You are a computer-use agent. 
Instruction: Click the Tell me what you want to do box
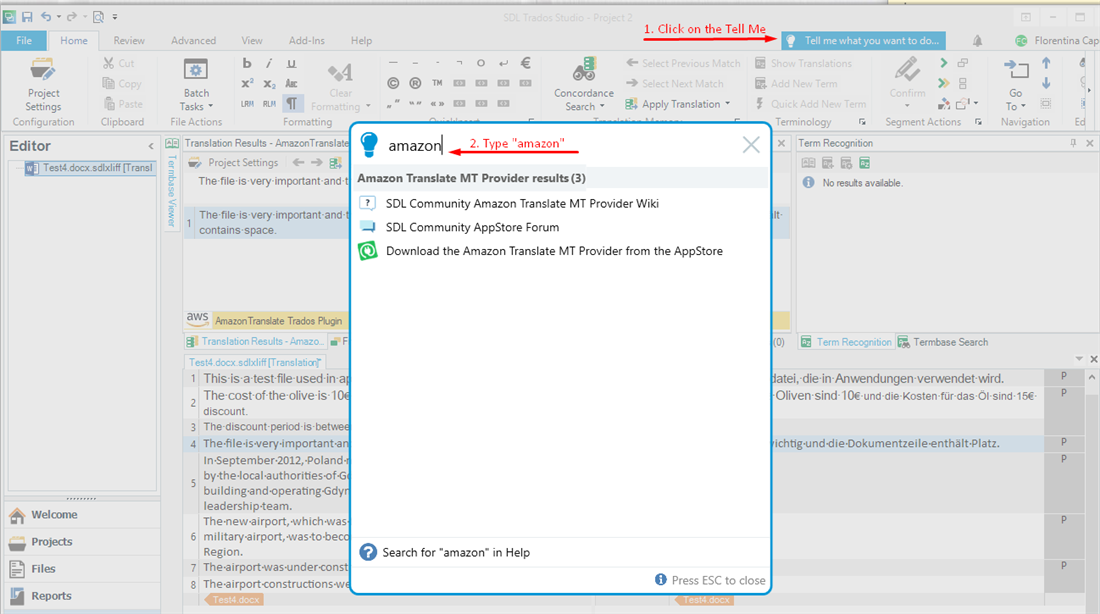864,41
